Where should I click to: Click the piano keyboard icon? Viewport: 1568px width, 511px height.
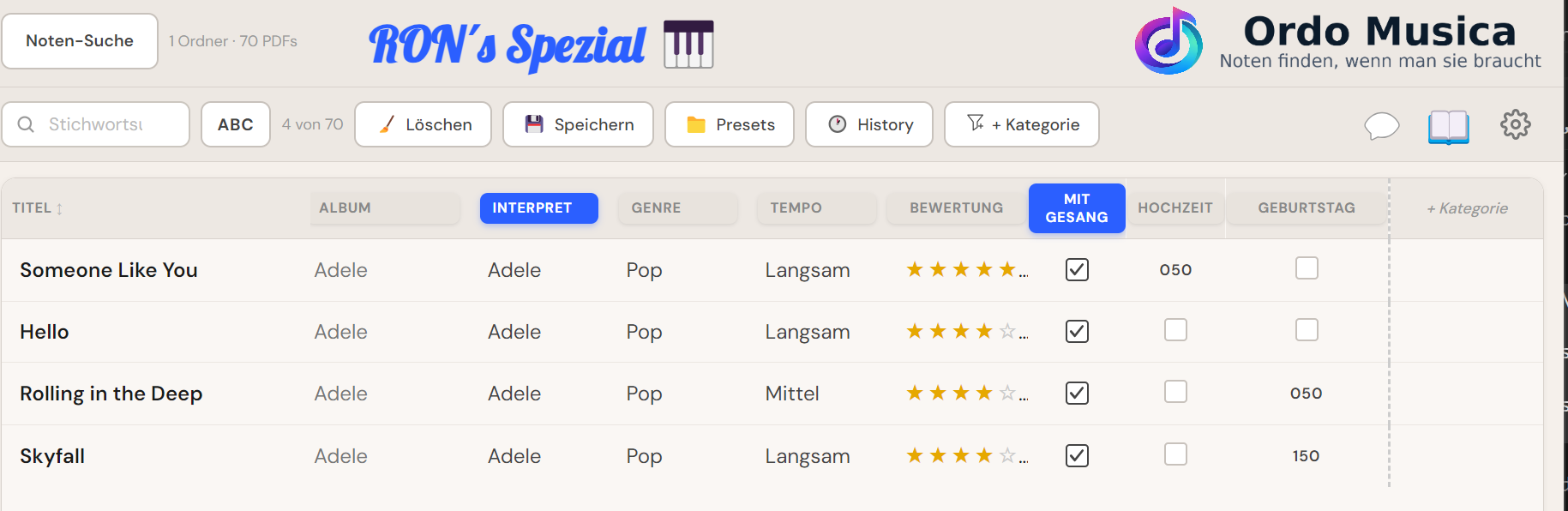click(688, 44)
